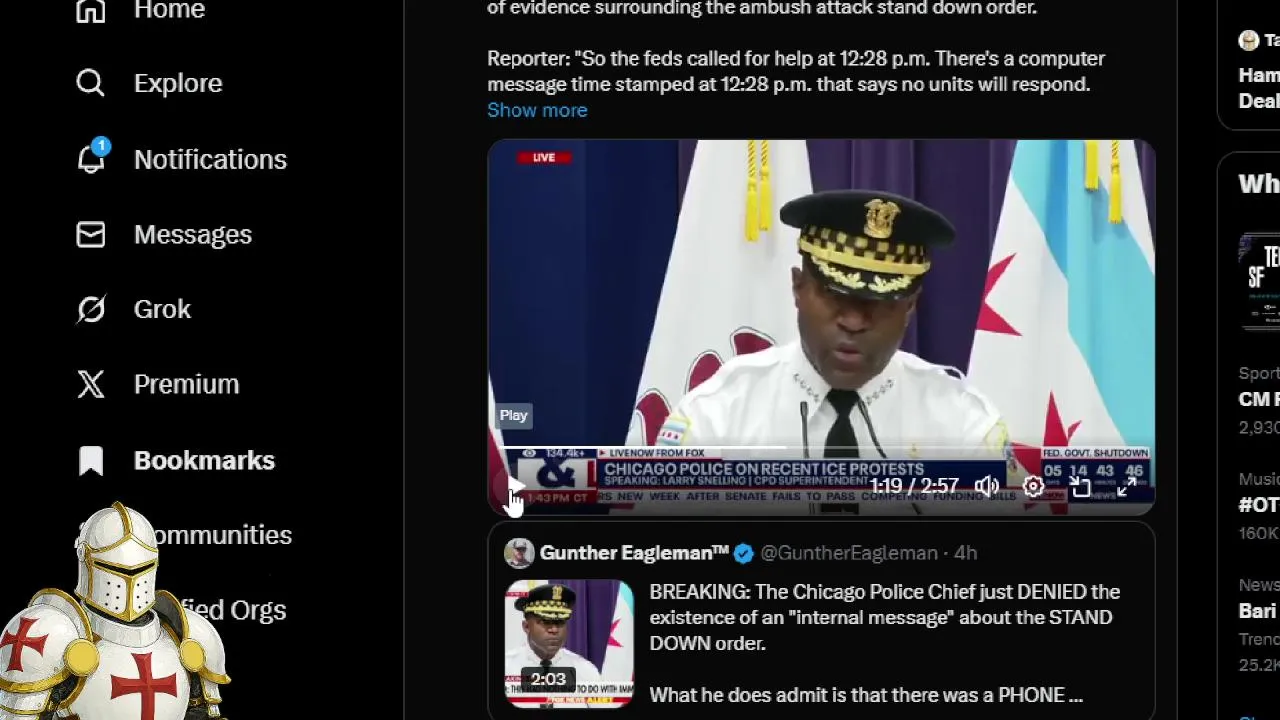
Task: Seek on the video progress bar
Action: (821, 450)
